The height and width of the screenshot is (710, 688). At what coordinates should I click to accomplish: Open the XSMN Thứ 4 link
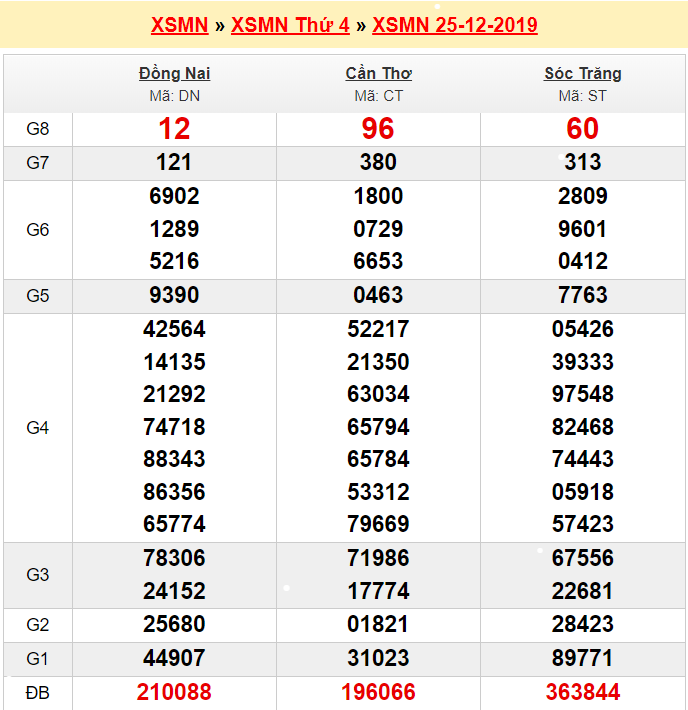point(290,25)
